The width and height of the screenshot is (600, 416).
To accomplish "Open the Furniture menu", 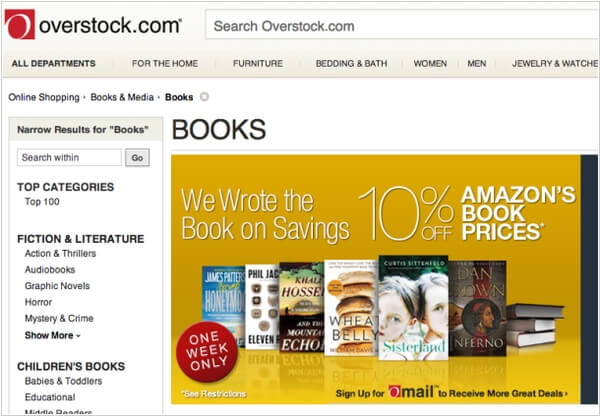I will pos(258,64).
